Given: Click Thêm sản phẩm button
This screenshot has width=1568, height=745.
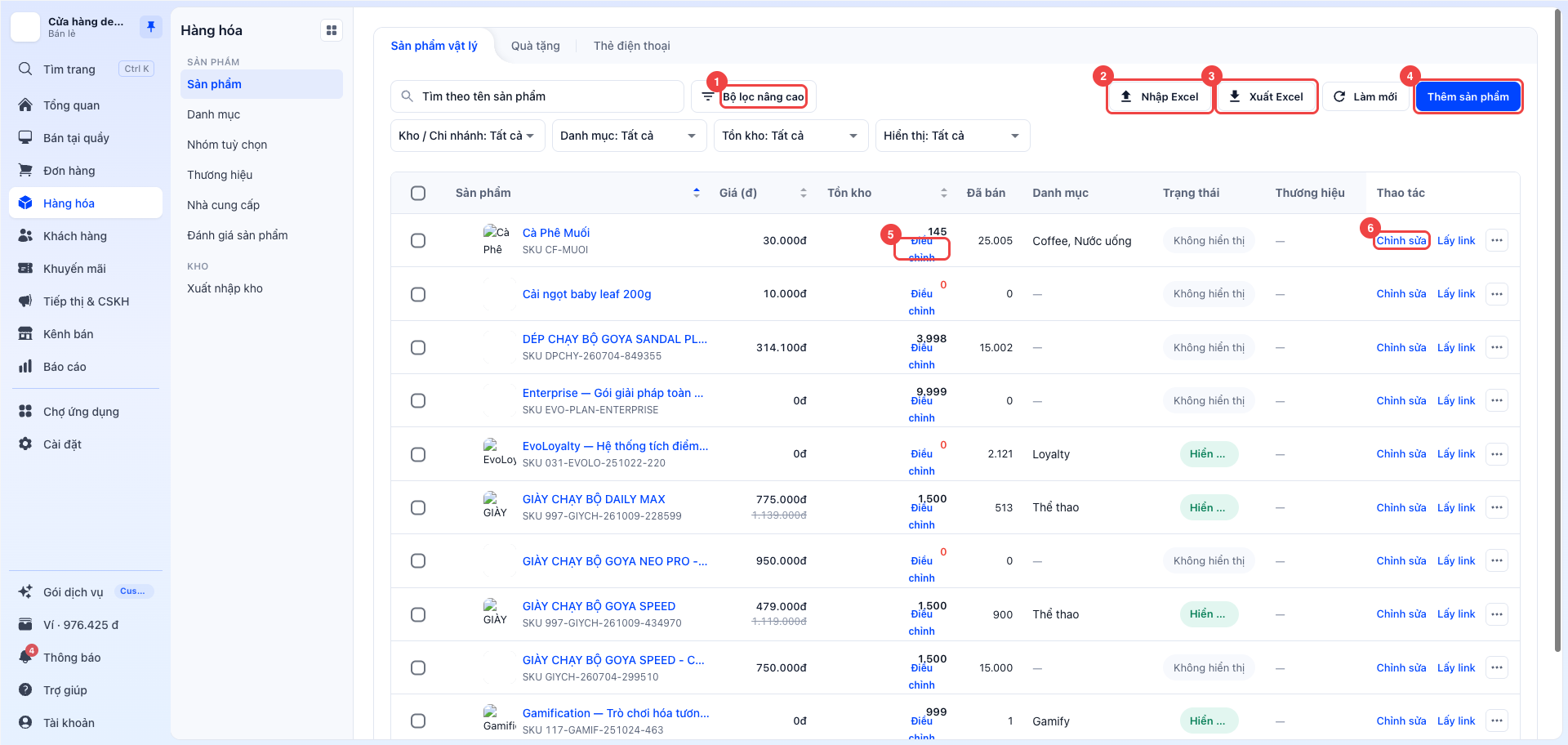Looking at the screenshot, I should click(1468, 96).
